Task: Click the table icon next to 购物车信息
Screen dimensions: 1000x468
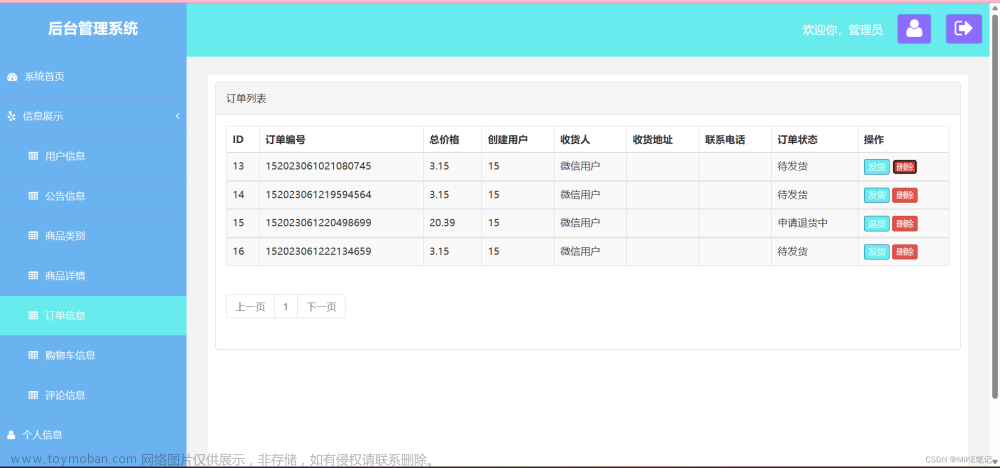Action: [x=33, y=355]
